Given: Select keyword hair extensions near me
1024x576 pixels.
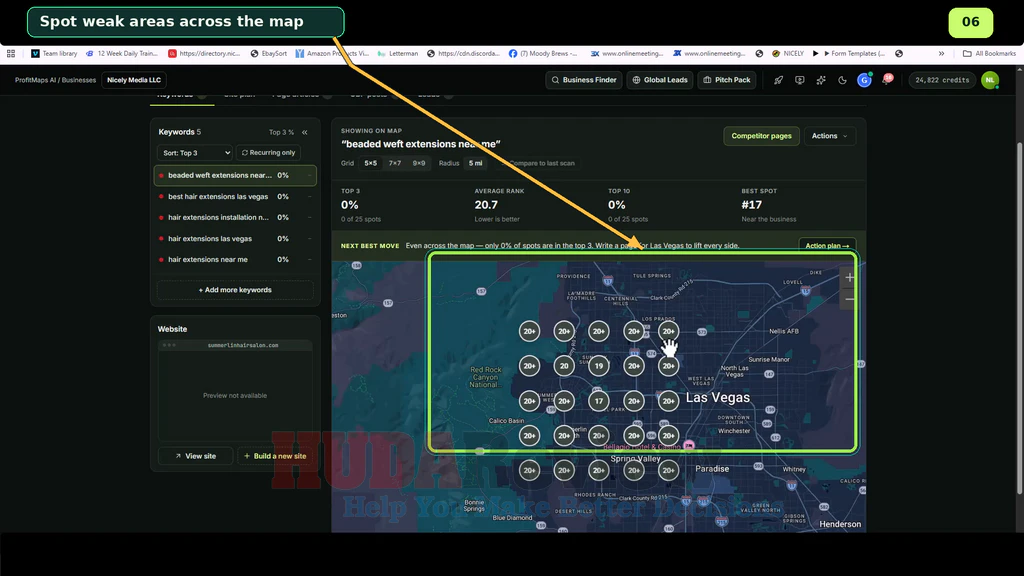Looking at the screenshot, I should click(x=235, y=260).
